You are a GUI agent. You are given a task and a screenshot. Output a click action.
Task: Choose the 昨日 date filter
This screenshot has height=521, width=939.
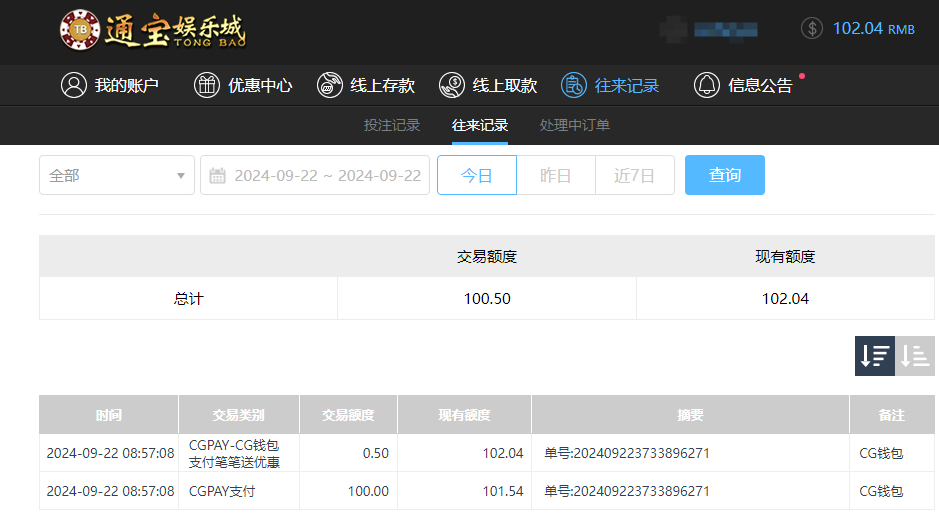555,175
